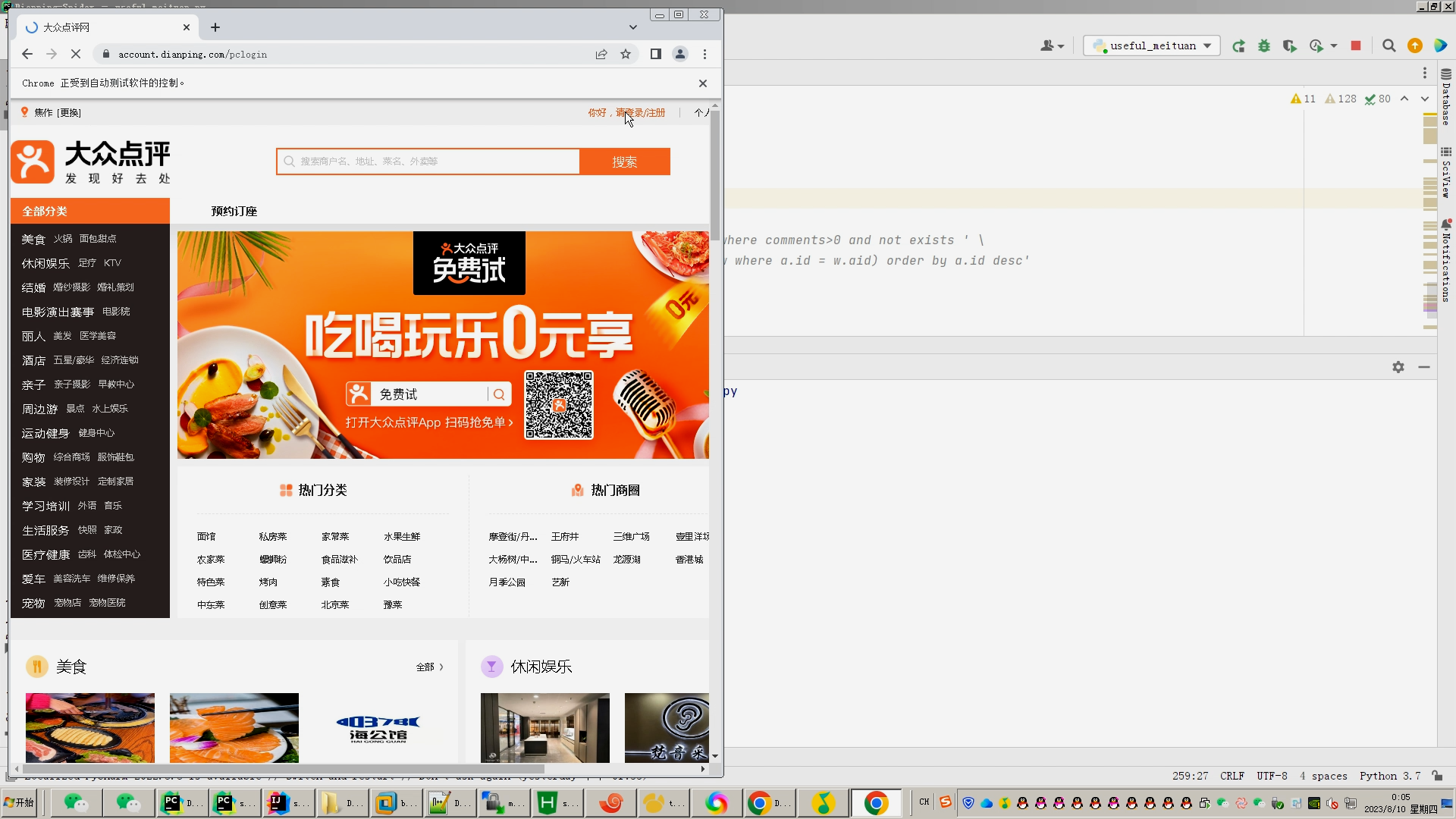Viewport: 1456px width, 819px height.
Task: Dismiss the automated test software infobar
Action: click(x=703, y=83)
